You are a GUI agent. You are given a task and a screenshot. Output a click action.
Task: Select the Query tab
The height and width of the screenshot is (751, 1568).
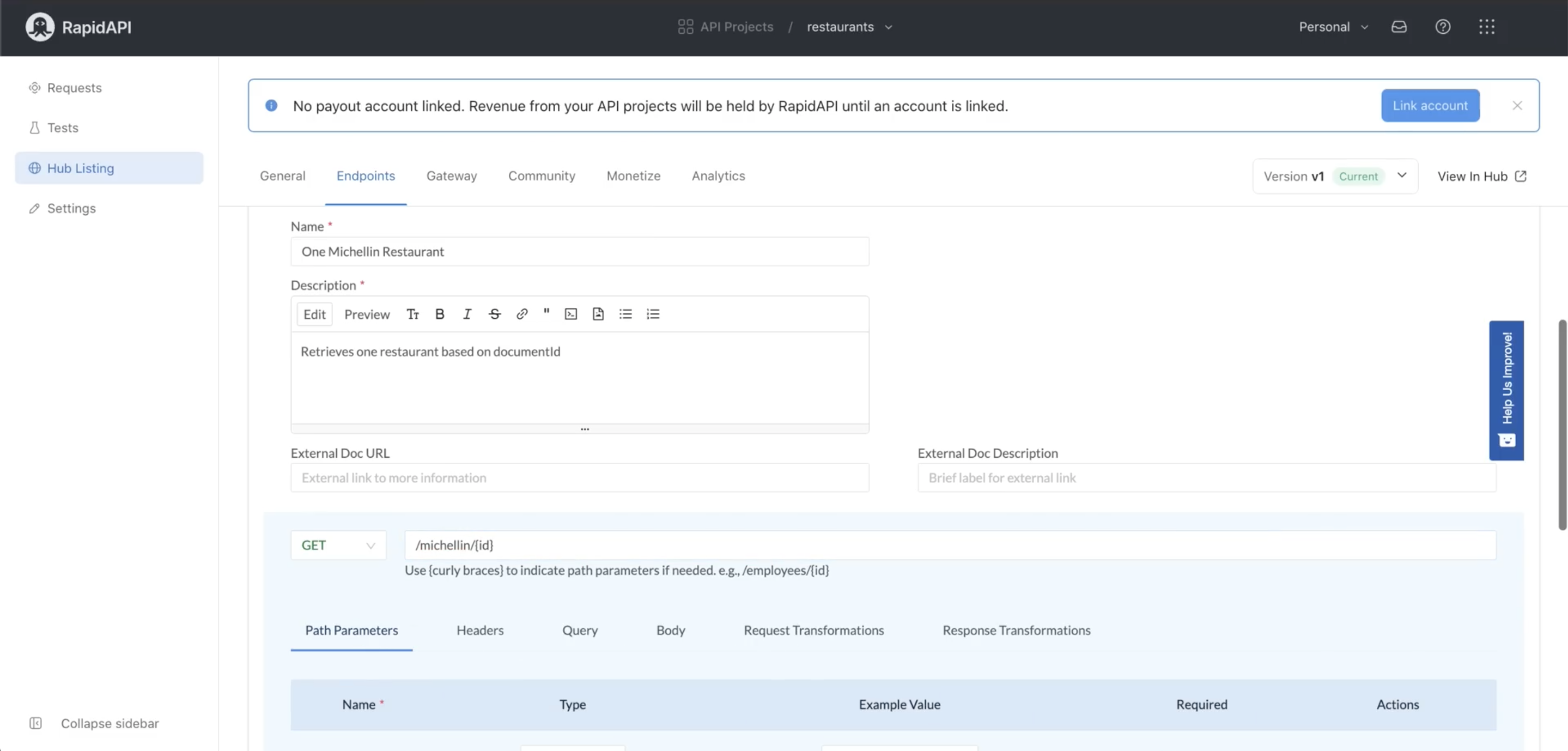(x=580, y=631)
